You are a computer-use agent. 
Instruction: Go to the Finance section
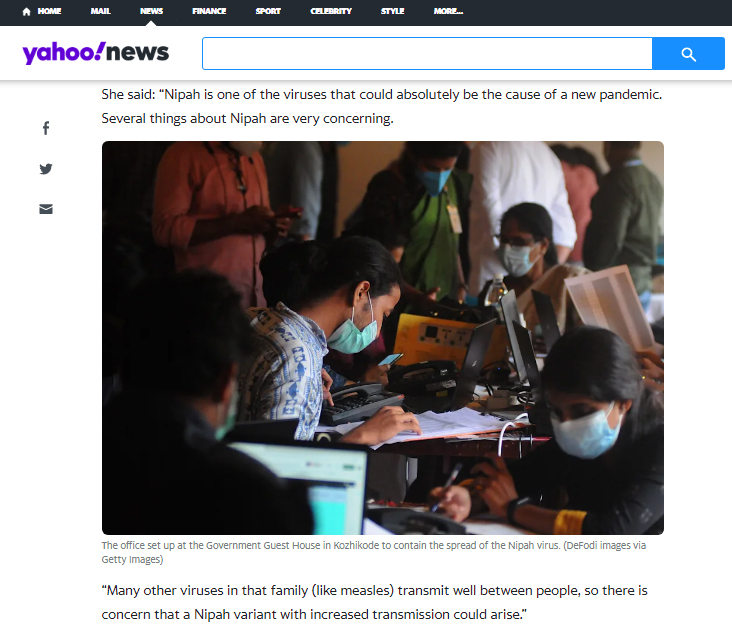(209, 11)
